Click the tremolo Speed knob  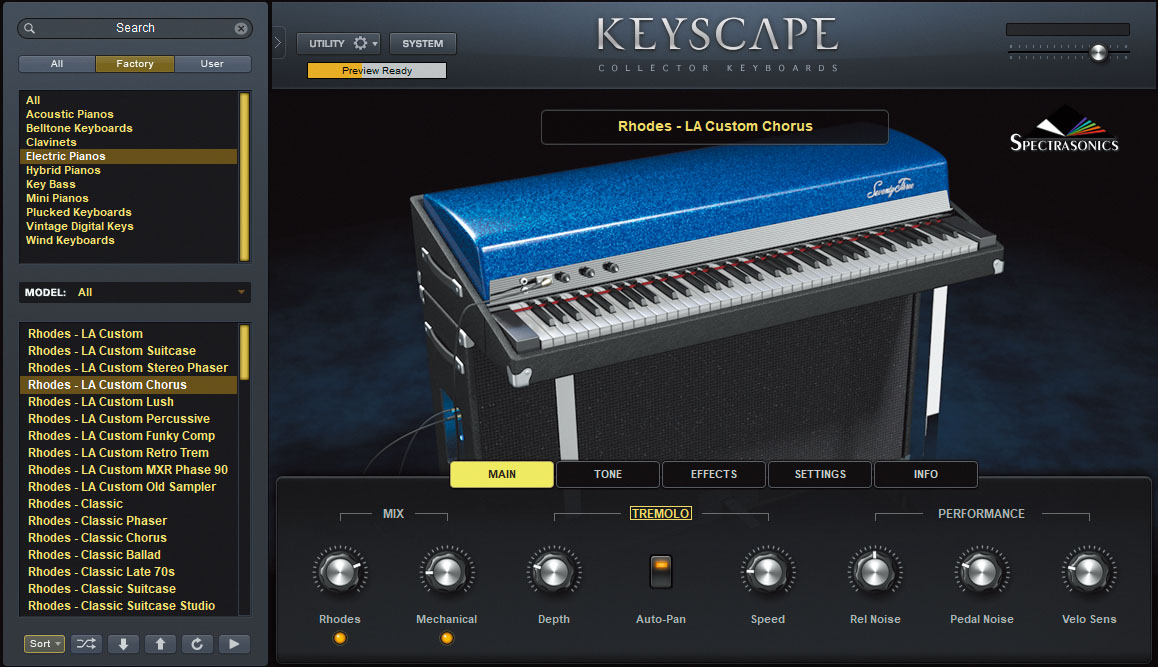tap(768, 572)
